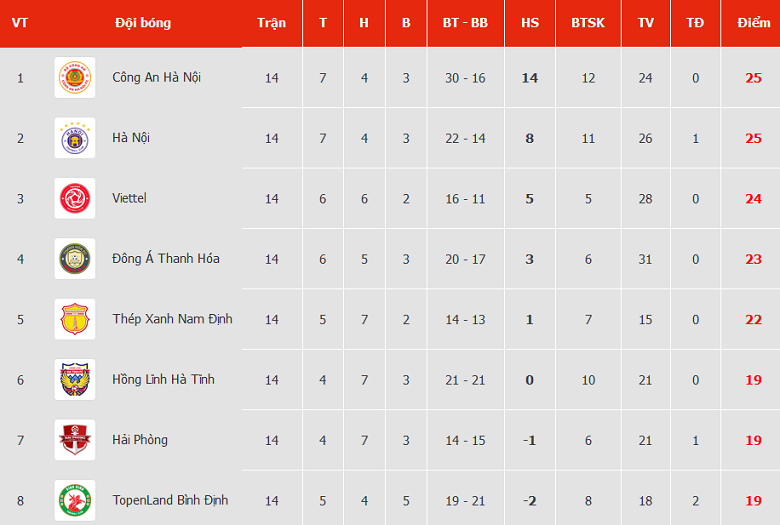Image resolution: width=780 pixels, height=525 pixels.
Task: Click the BTSK column header
Action: pyautogui.click(x=588, y=23)
